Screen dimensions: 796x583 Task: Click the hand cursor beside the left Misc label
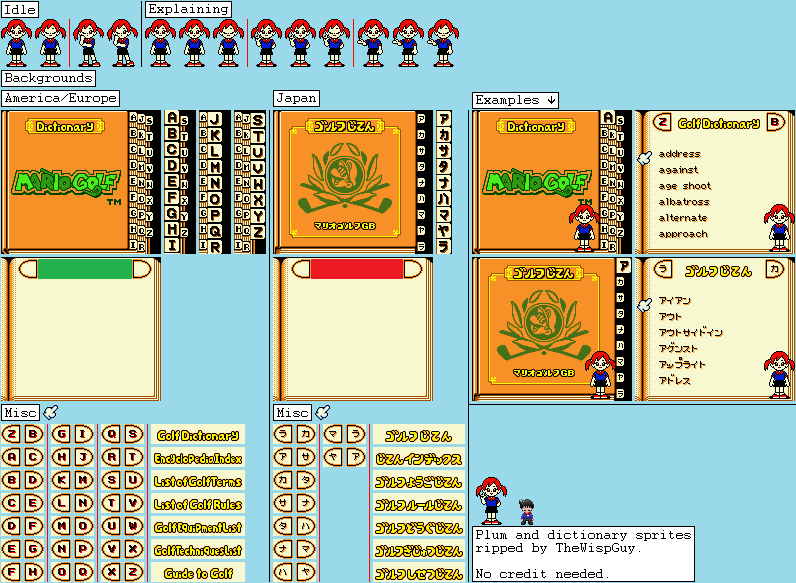point(50,412)
